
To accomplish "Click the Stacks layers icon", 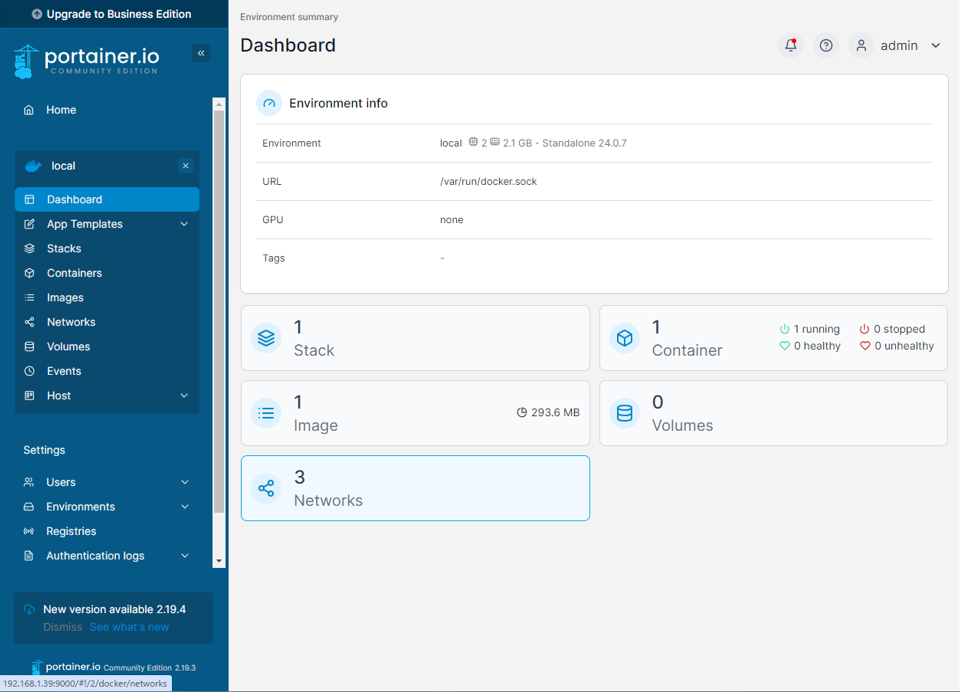I will coord(28,248).
